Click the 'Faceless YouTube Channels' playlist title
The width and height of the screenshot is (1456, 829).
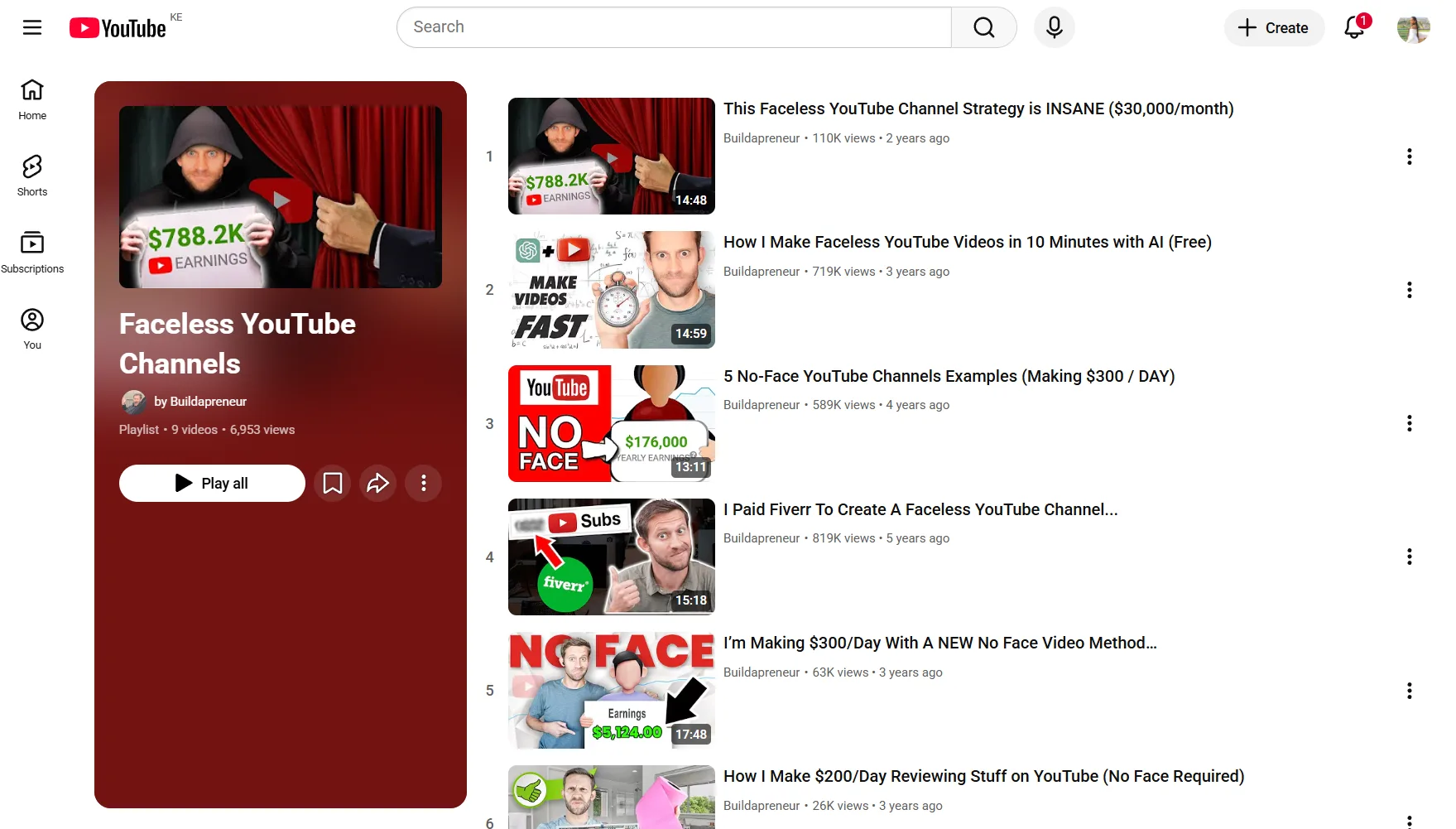238,344
